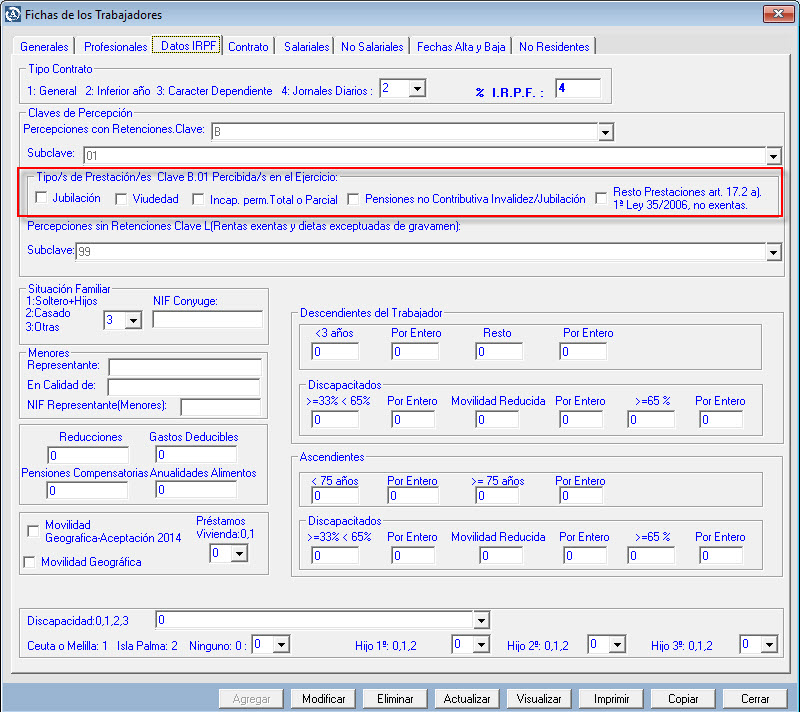
Task: Open the Discapacidad 0,1,2,3 dropdown
Action: pos(482,620)
